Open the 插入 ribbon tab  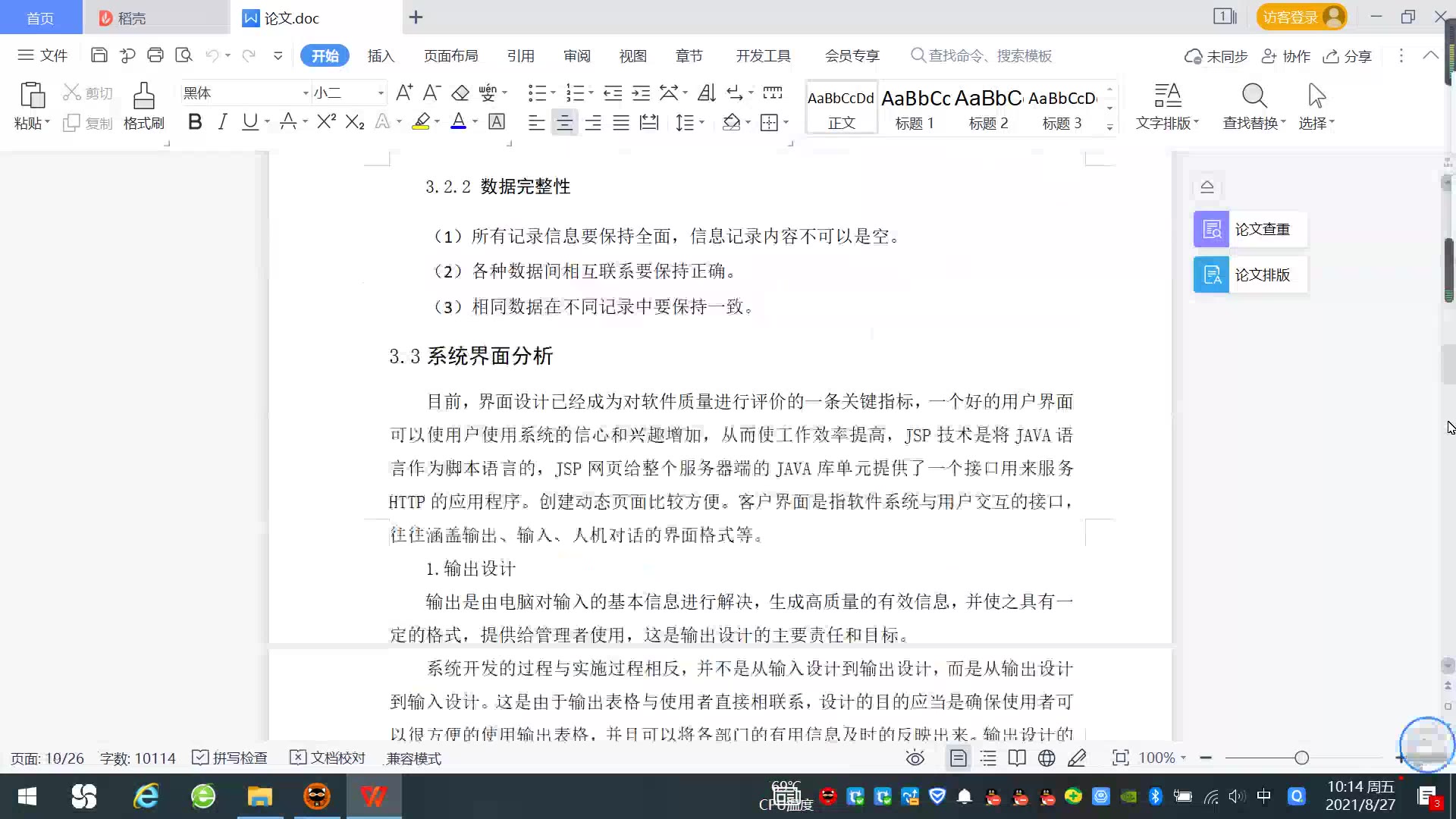(381, 55)
